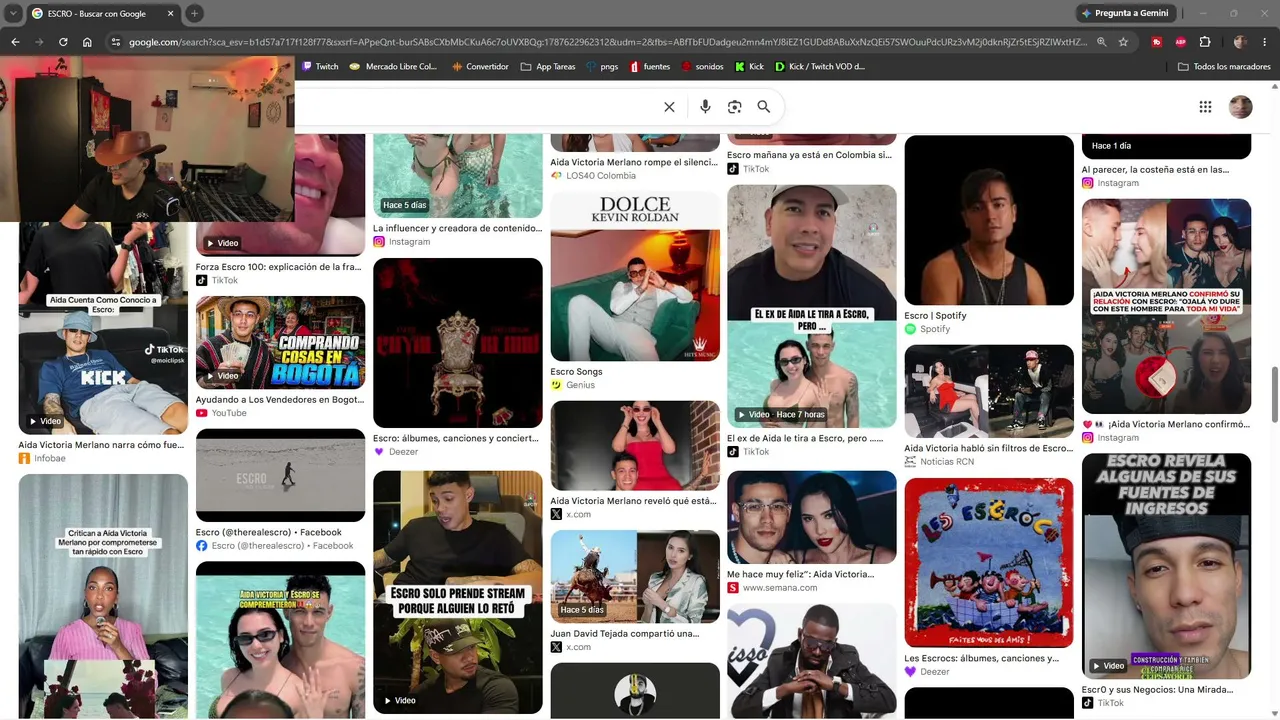Open Escro Revela Algunas Fuentes de Ingresos video

[x=1166, y=566]
